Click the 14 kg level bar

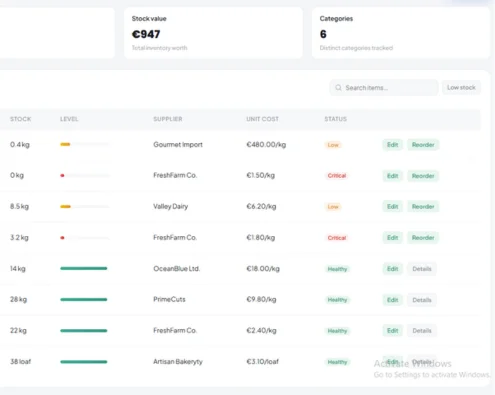tap(84, 268)
